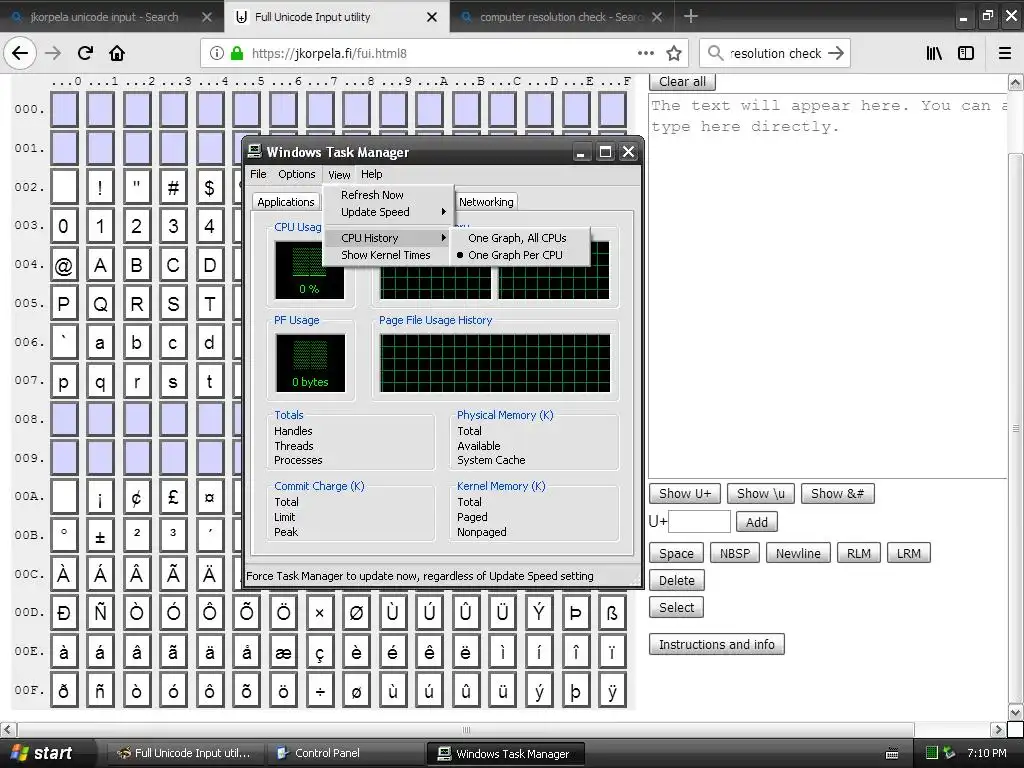The image size is (1024, 768).
Task: Click the browser address bar URL
Action: [x=329, y=53]
